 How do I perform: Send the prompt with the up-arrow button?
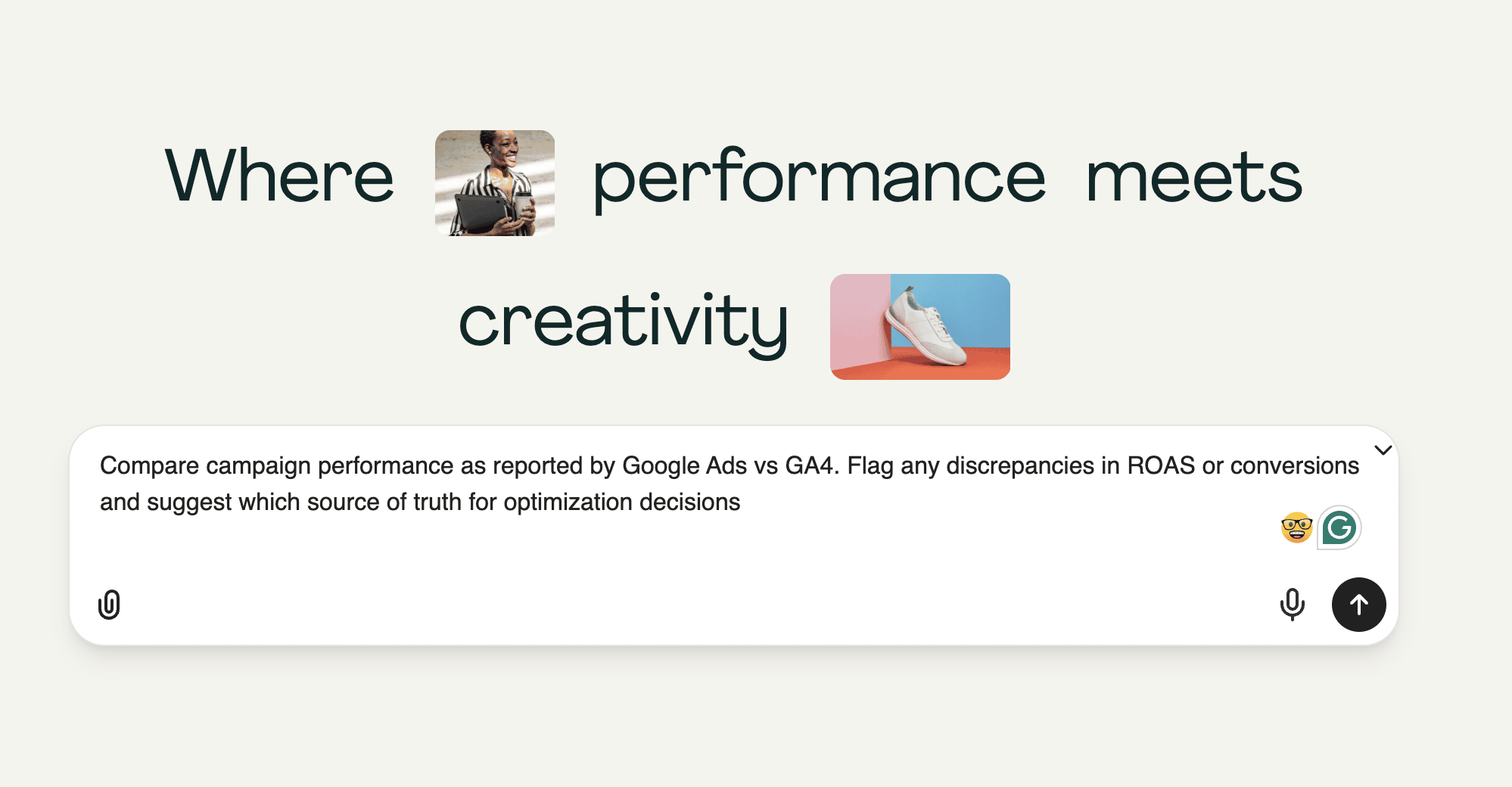click(1358, 605)
